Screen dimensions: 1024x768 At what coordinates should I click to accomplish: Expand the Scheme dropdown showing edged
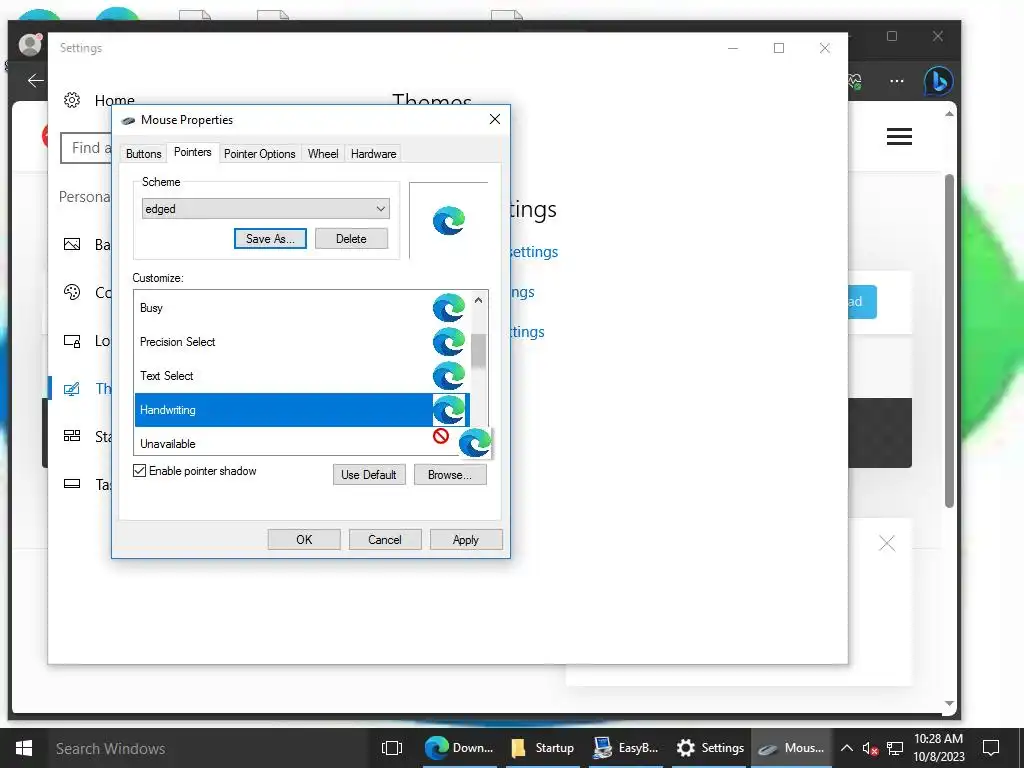pyautogui.click(x=265, y=209)
